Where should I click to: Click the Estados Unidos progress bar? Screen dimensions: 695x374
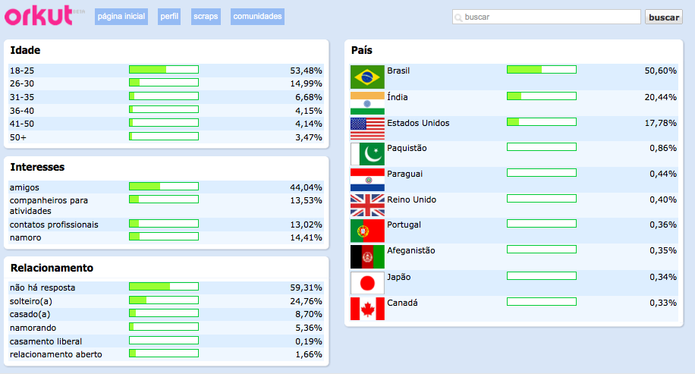(x=542, y=122)
